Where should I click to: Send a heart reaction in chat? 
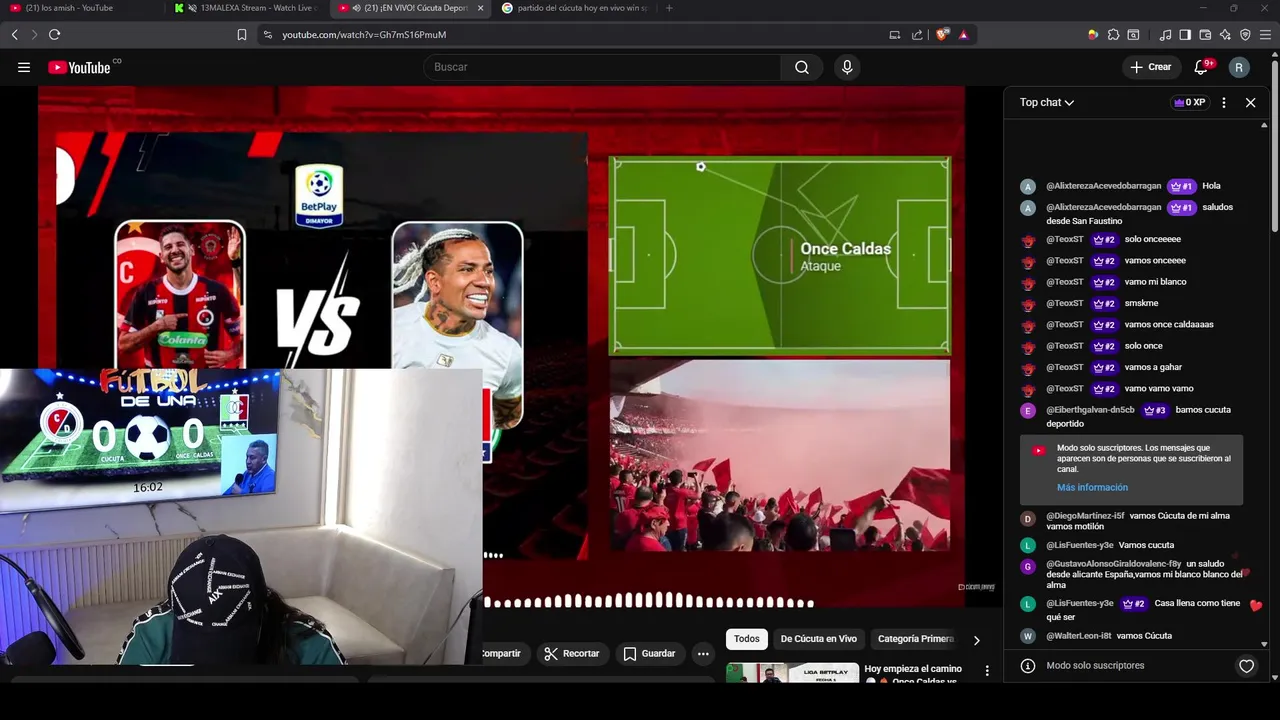coord(1246,666)
